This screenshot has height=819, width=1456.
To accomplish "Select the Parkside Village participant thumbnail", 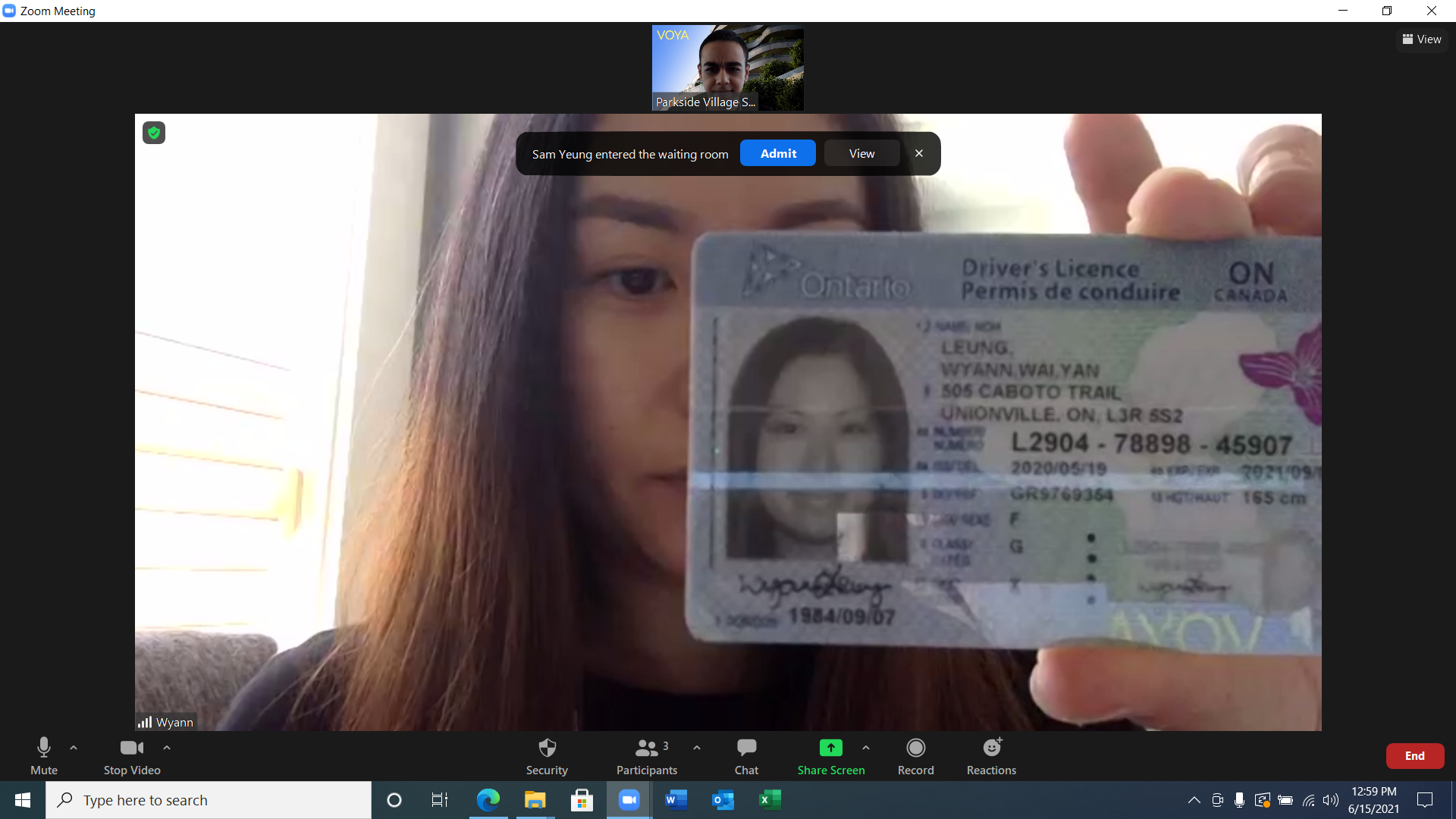I will coord(728,68).
